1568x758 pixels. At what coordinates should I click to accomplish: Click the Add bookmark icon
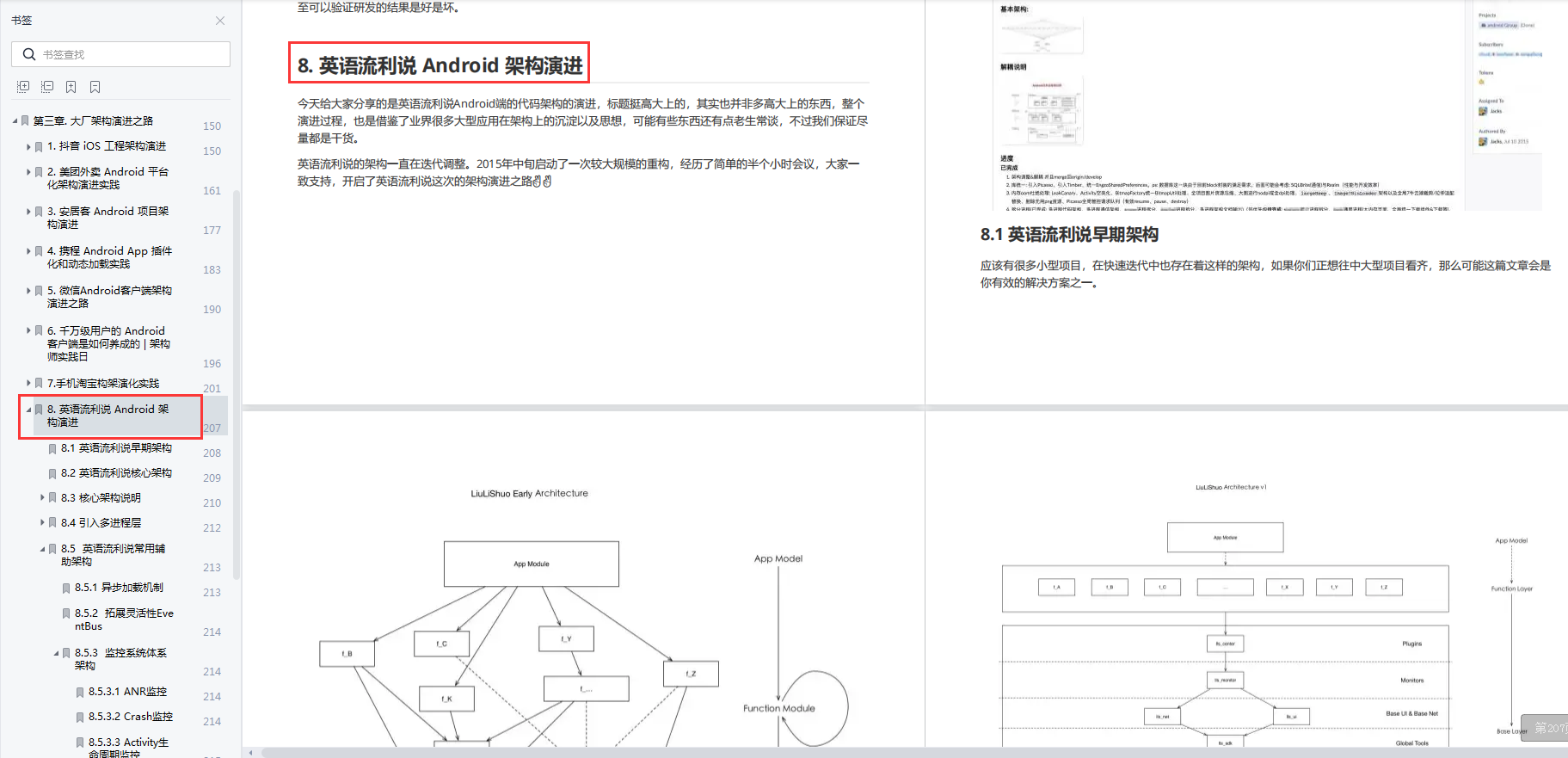coord(71,87)
